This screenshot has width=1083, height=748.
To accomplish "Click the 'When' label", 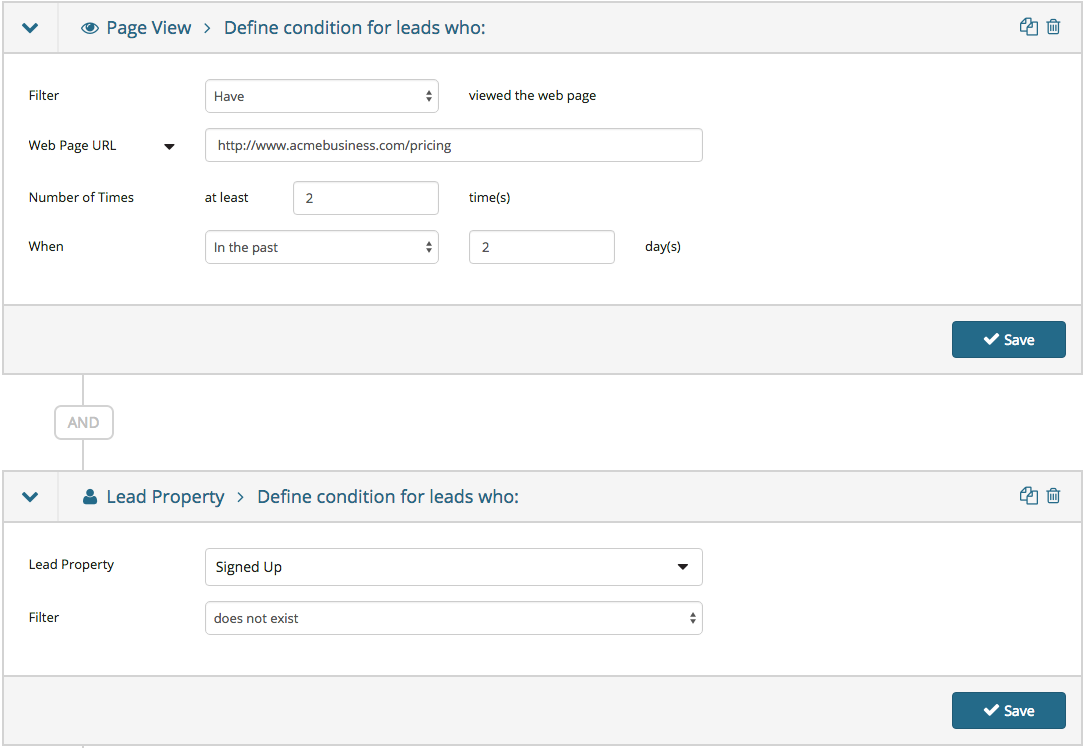I will [x=46, y=247].
